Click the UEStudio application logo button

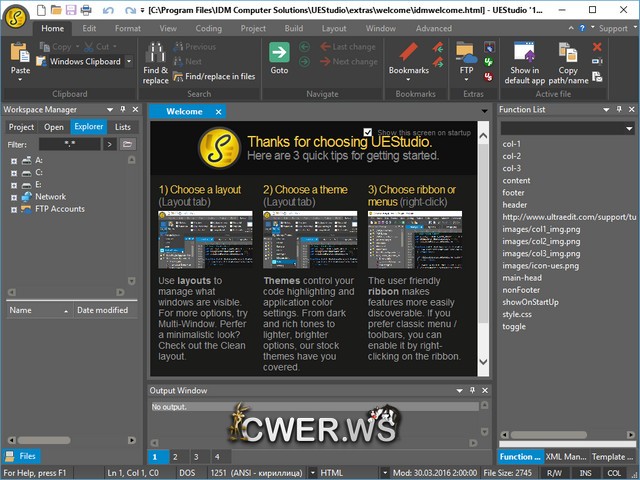tap(16, 17)
